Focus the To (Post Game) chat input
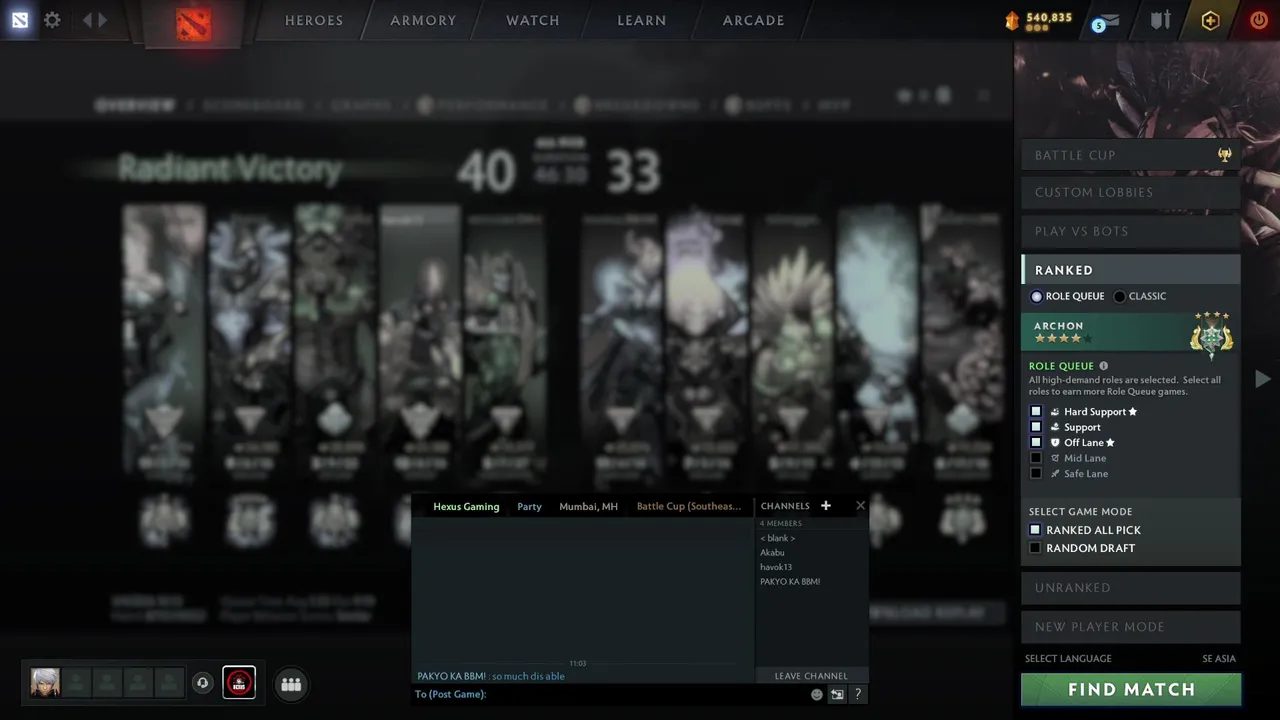Viewport: 1280px width, 720px height. pyautogui.click(x=610, y=694)
